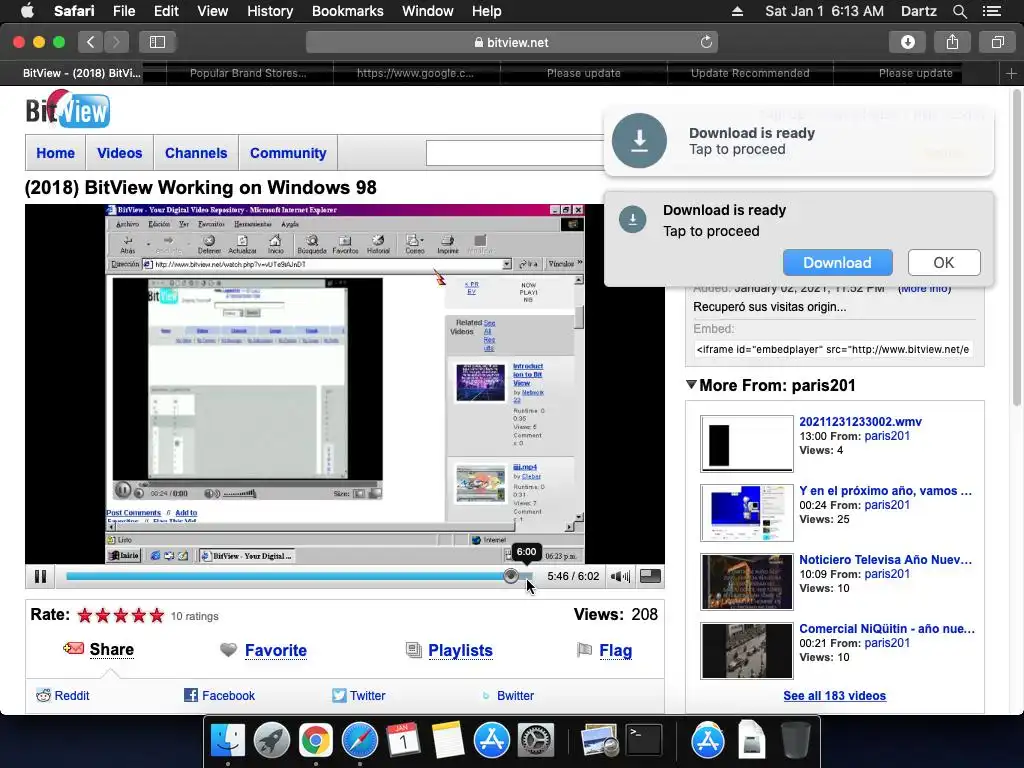Add the video to Favorite
The image size is (1024, 768).
[276, 650]
